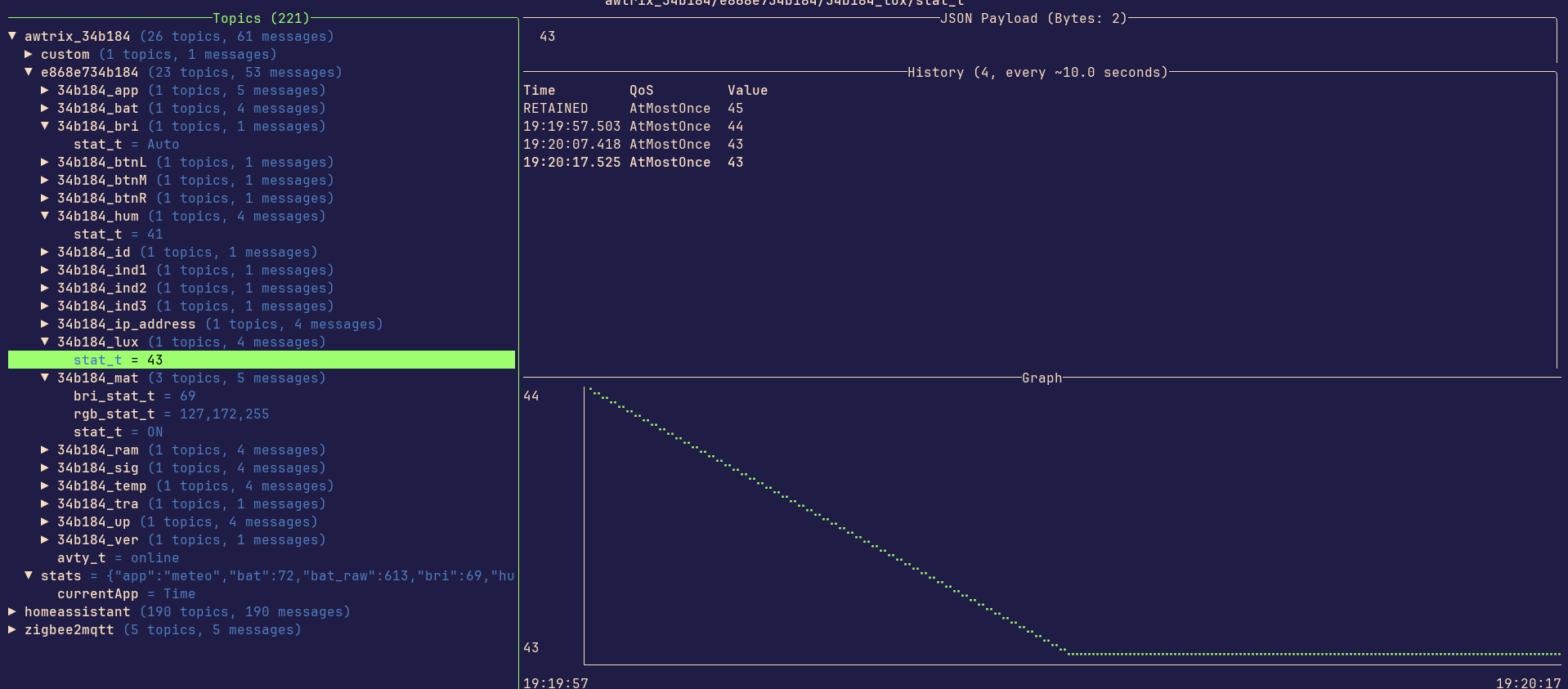This screenshot has width=1568, height=689.
Task: Collapse the 34b184_lux topic
Action: pos(45,342)
